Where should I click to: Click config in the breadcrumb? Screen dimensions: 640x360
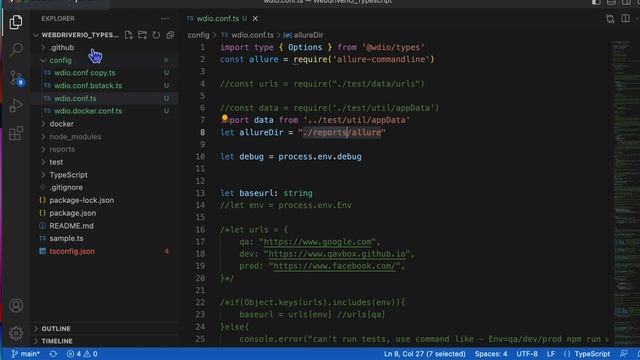(198, 35)
